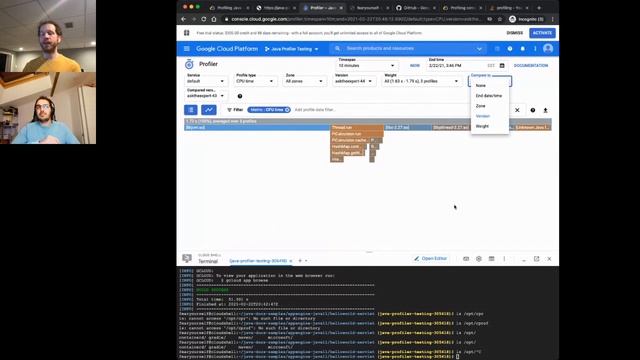Viewport: 640px width, 360px height.
Task: Remove the Metric: CPU time filter chip
Action: tap(287, 110)
